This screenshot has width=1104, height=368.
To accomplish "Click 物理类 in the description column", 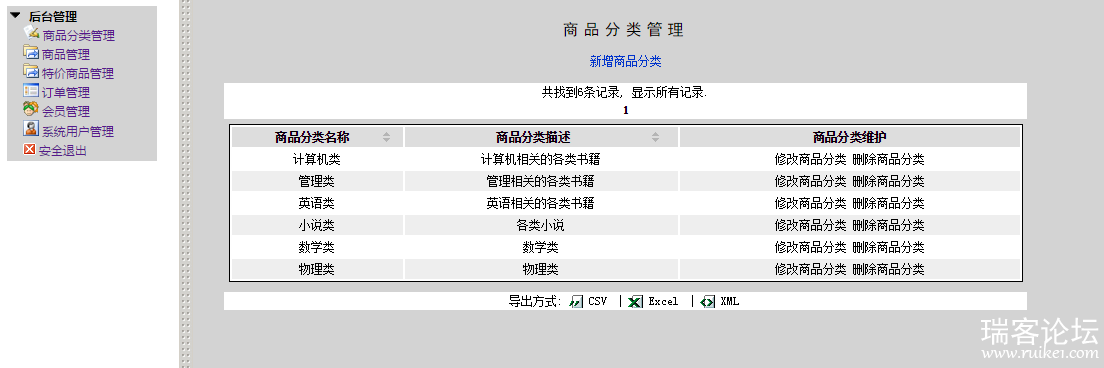I will (541, 269).
